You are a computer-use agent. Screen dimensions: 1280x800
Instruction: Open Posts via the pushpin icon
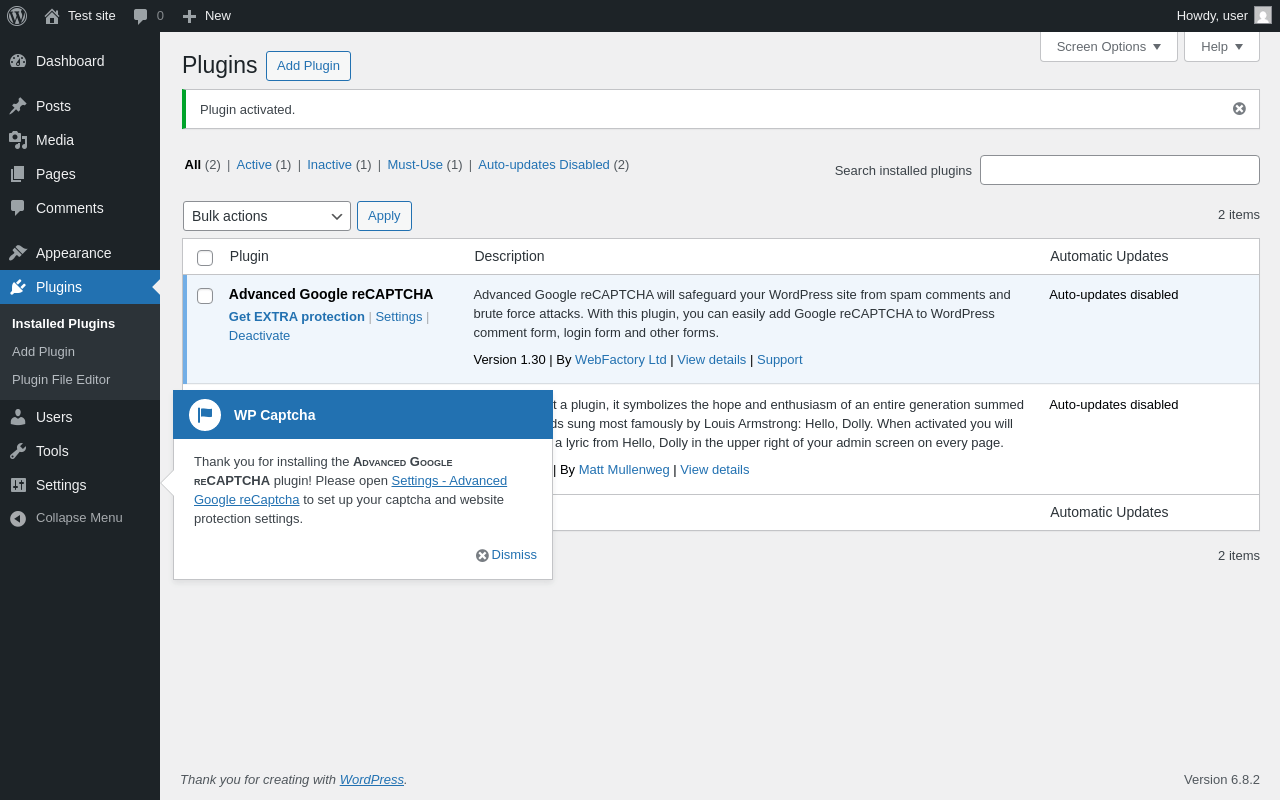(x=18, y=106)
